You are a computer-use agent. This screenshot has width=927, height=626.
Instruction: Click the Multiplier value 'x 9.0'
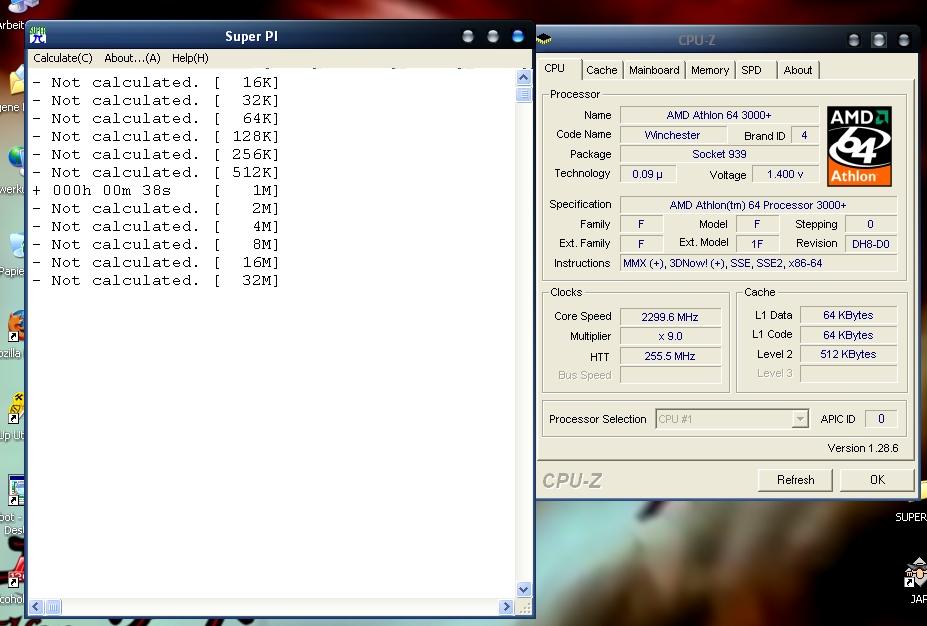670,336
